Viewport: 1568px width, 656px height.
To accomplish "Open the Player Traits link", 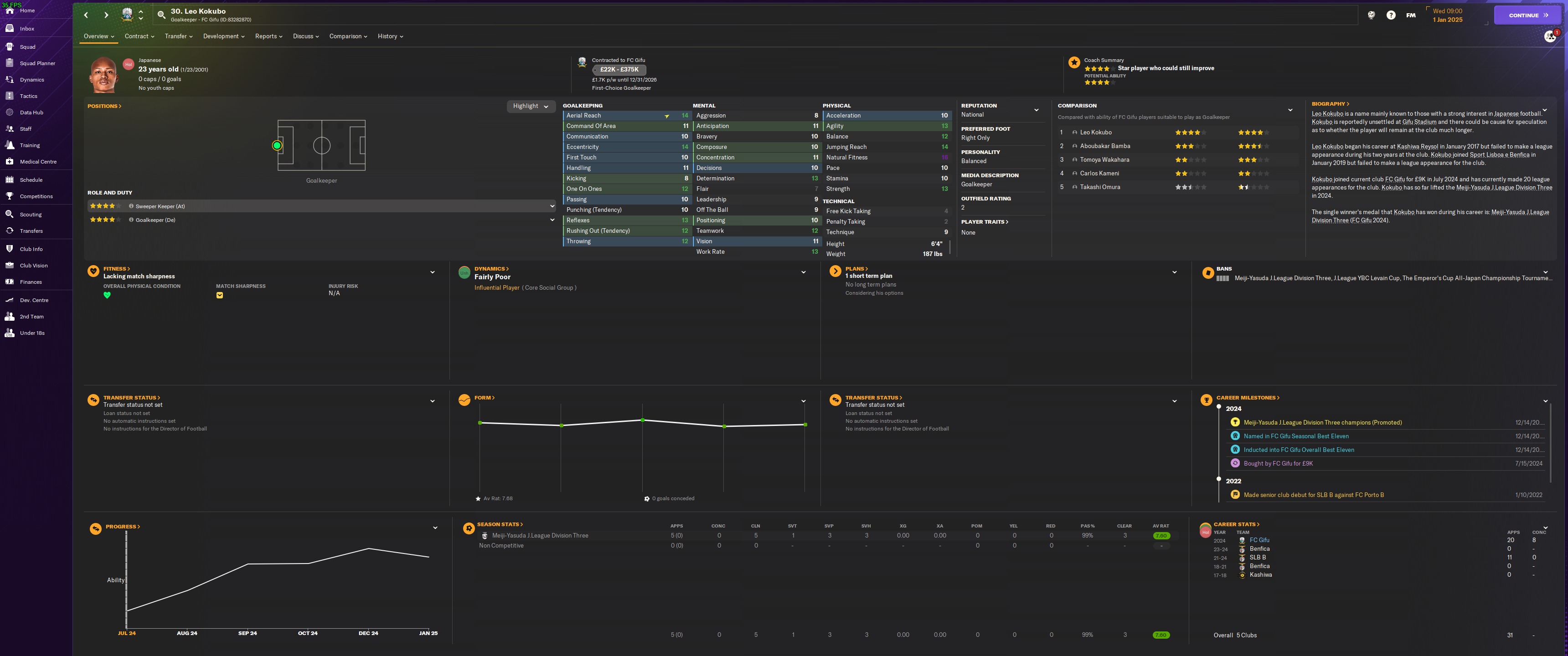I will point(984,222).
